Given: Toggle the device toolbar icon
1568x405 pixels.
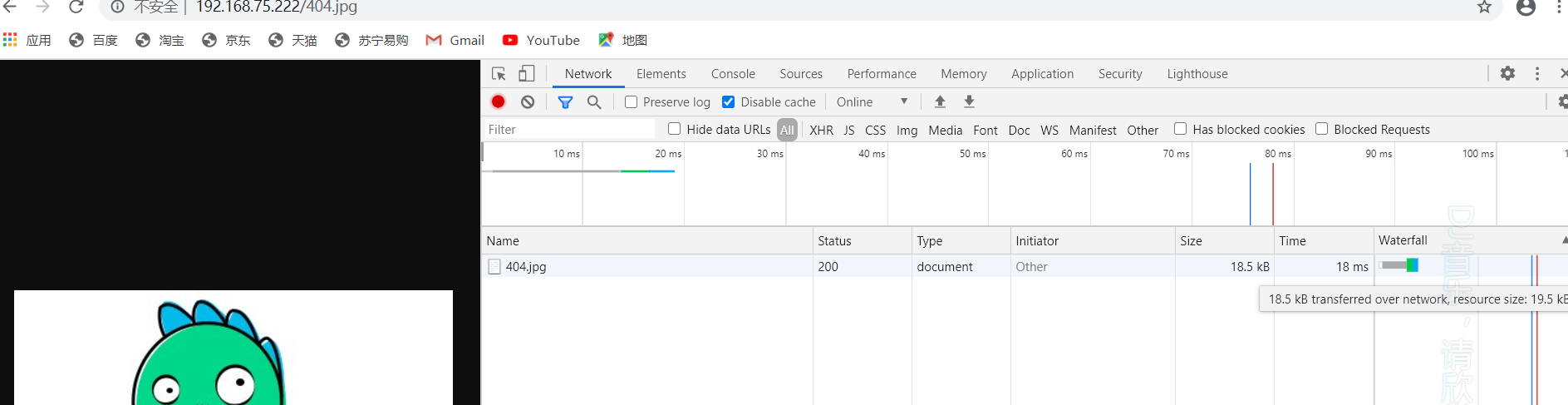Looking at the screenshot, I should 526,73.
